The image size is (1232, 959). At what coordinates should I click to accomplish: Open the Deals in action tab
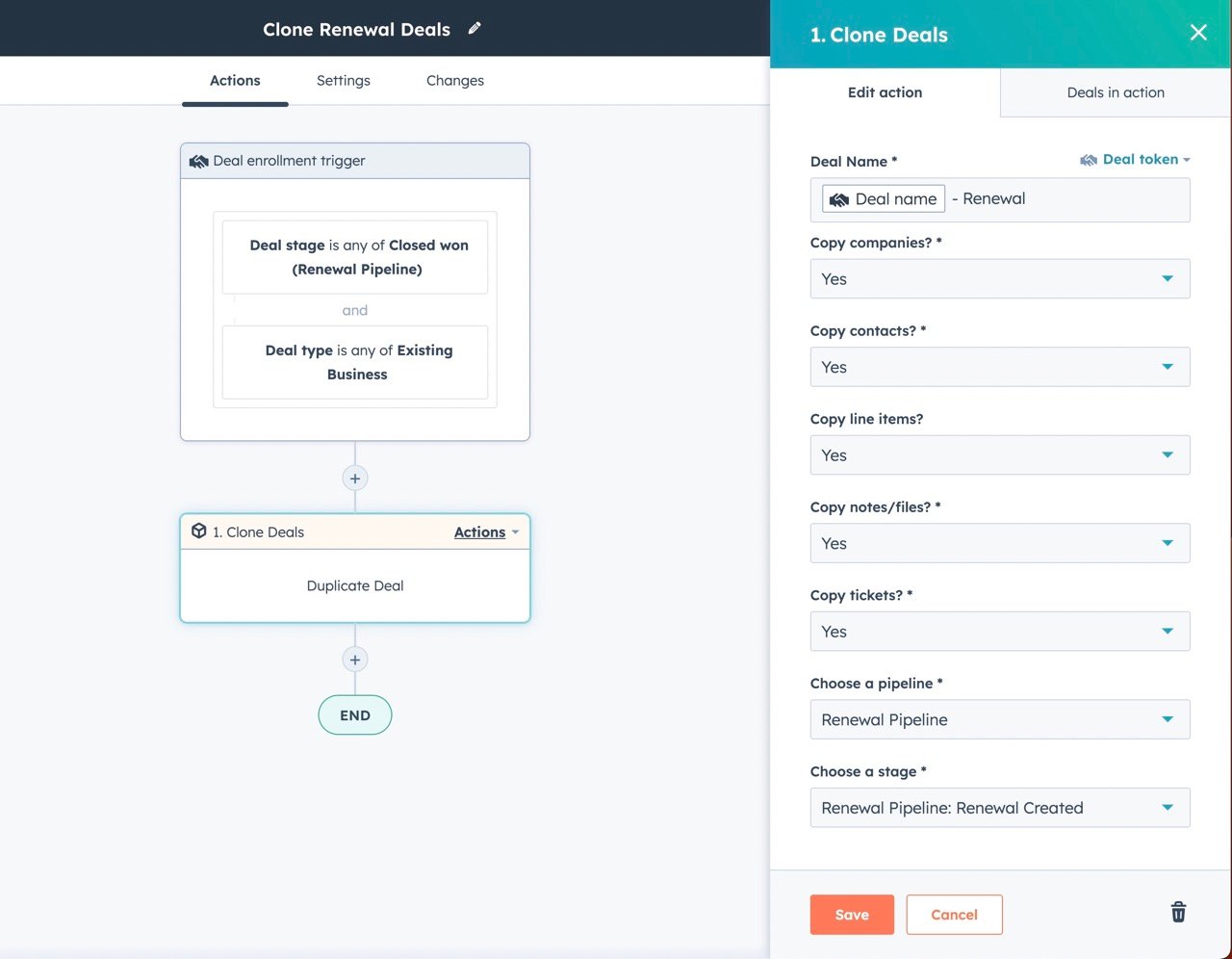tap(1116, 92)
